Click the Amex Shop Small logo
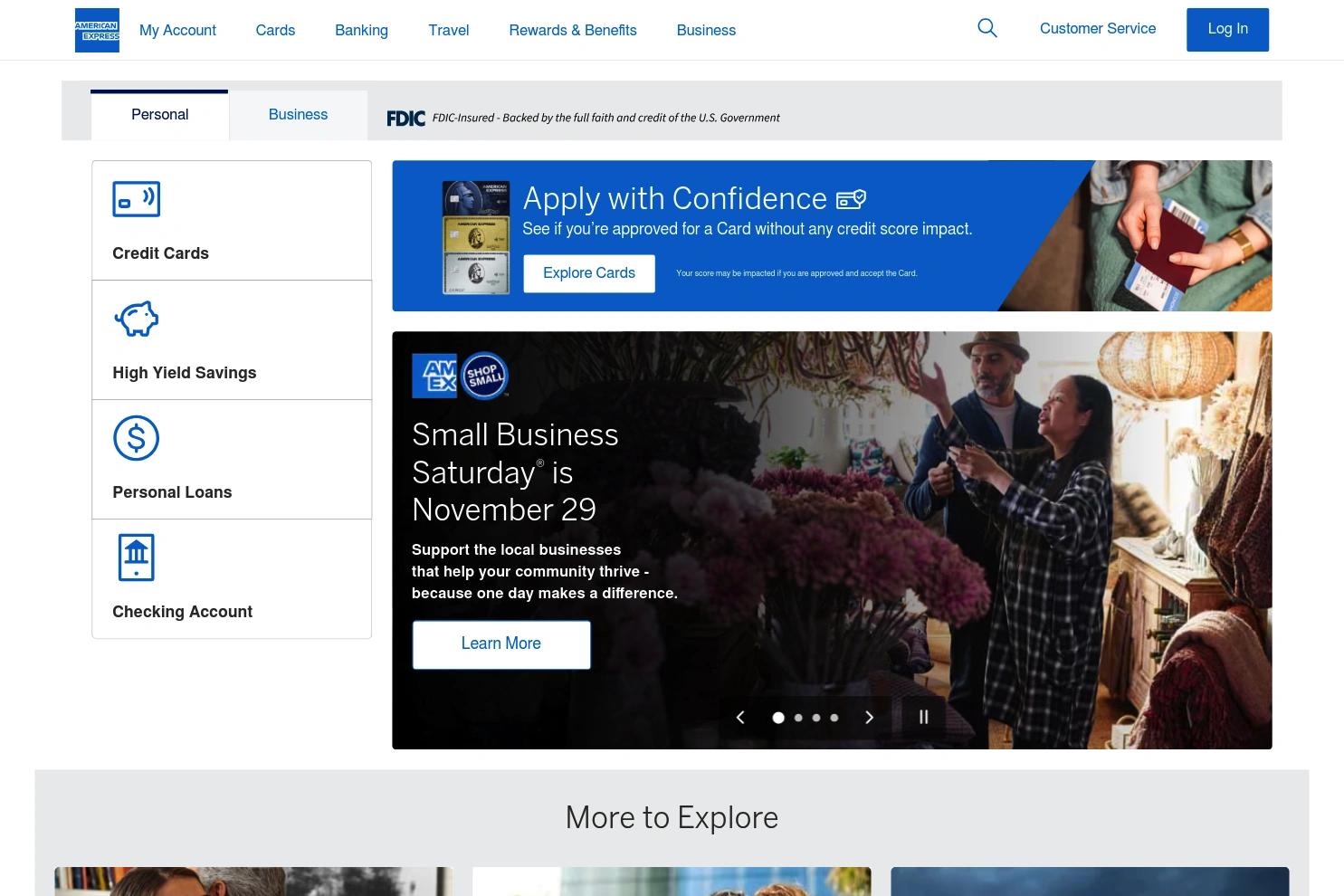The image size is (1344, 896). 461,376
